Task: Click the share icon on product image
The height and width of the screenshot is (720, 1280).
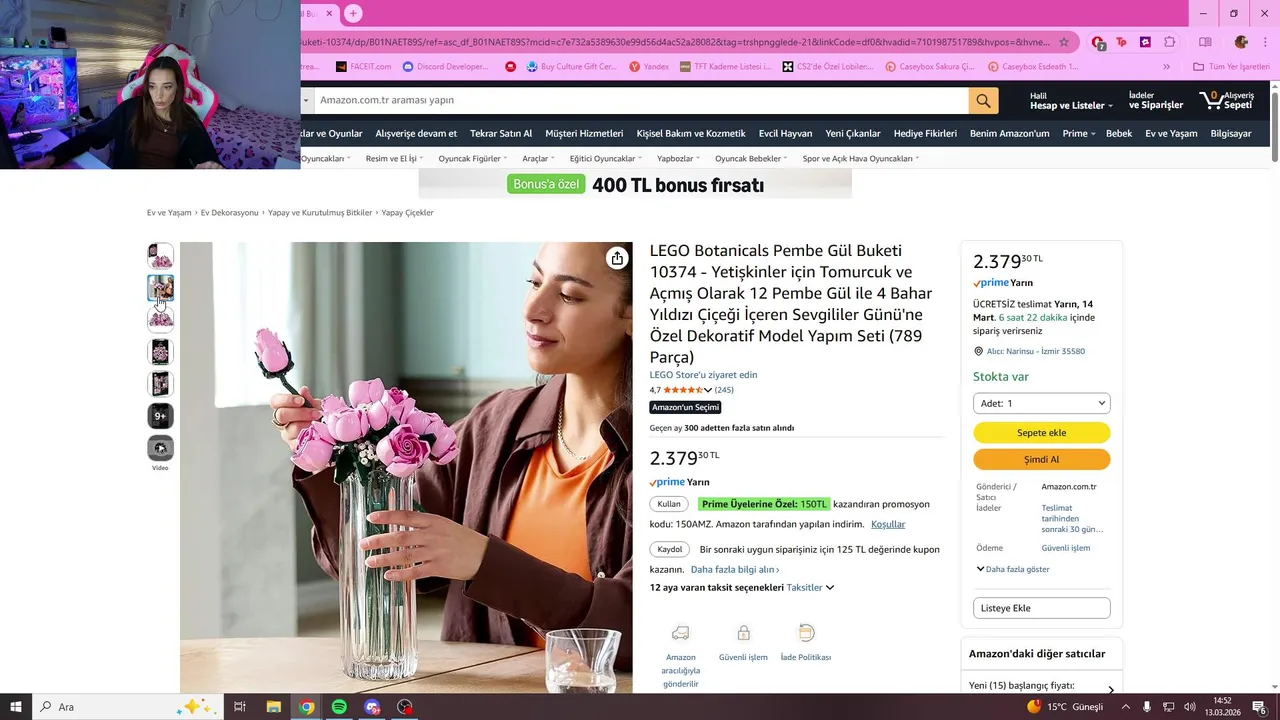Action: [617, 258]
